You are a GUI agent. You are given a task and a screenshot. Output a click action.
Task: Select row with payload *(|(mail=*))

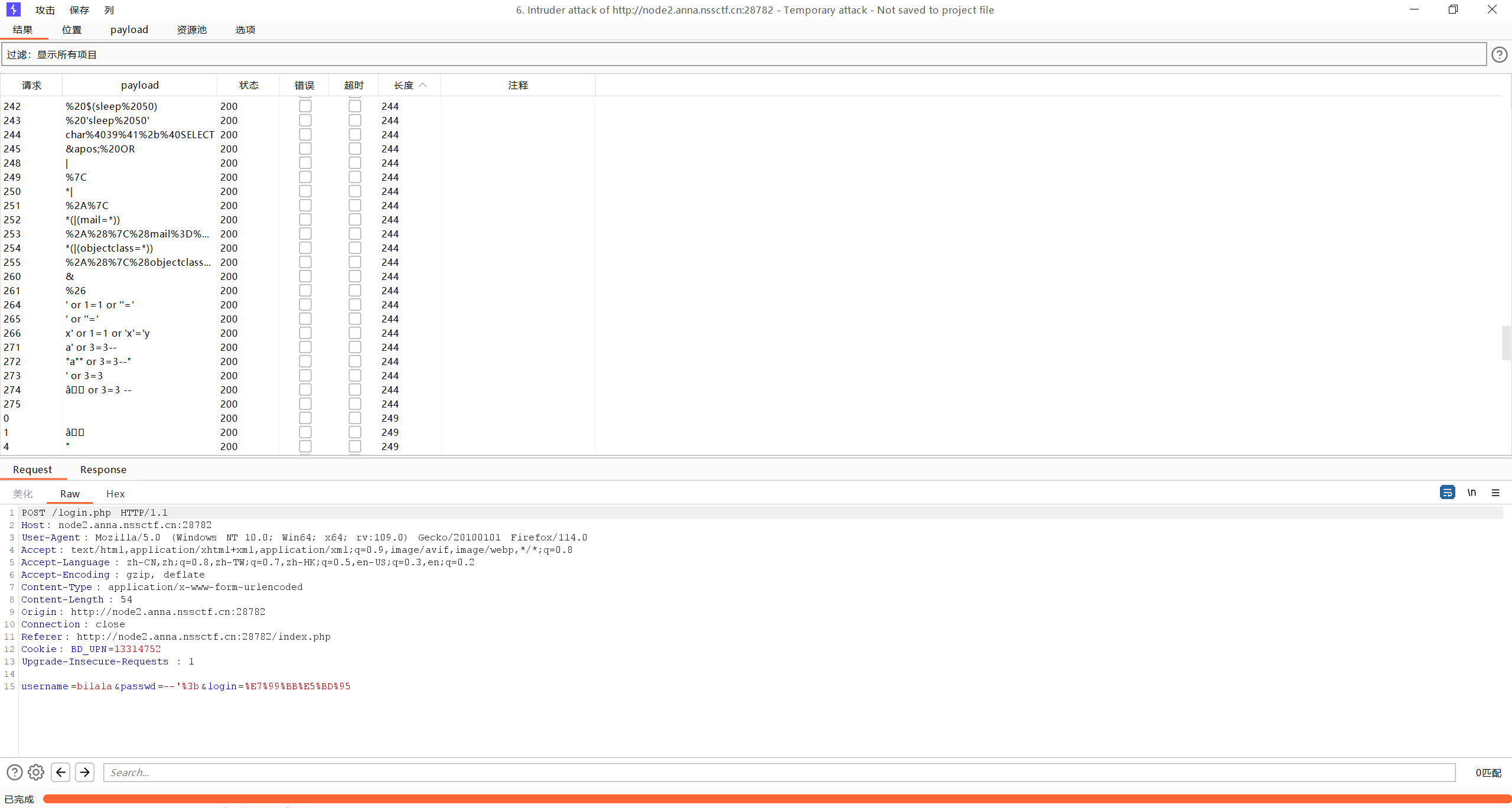(x=298, y=220)
